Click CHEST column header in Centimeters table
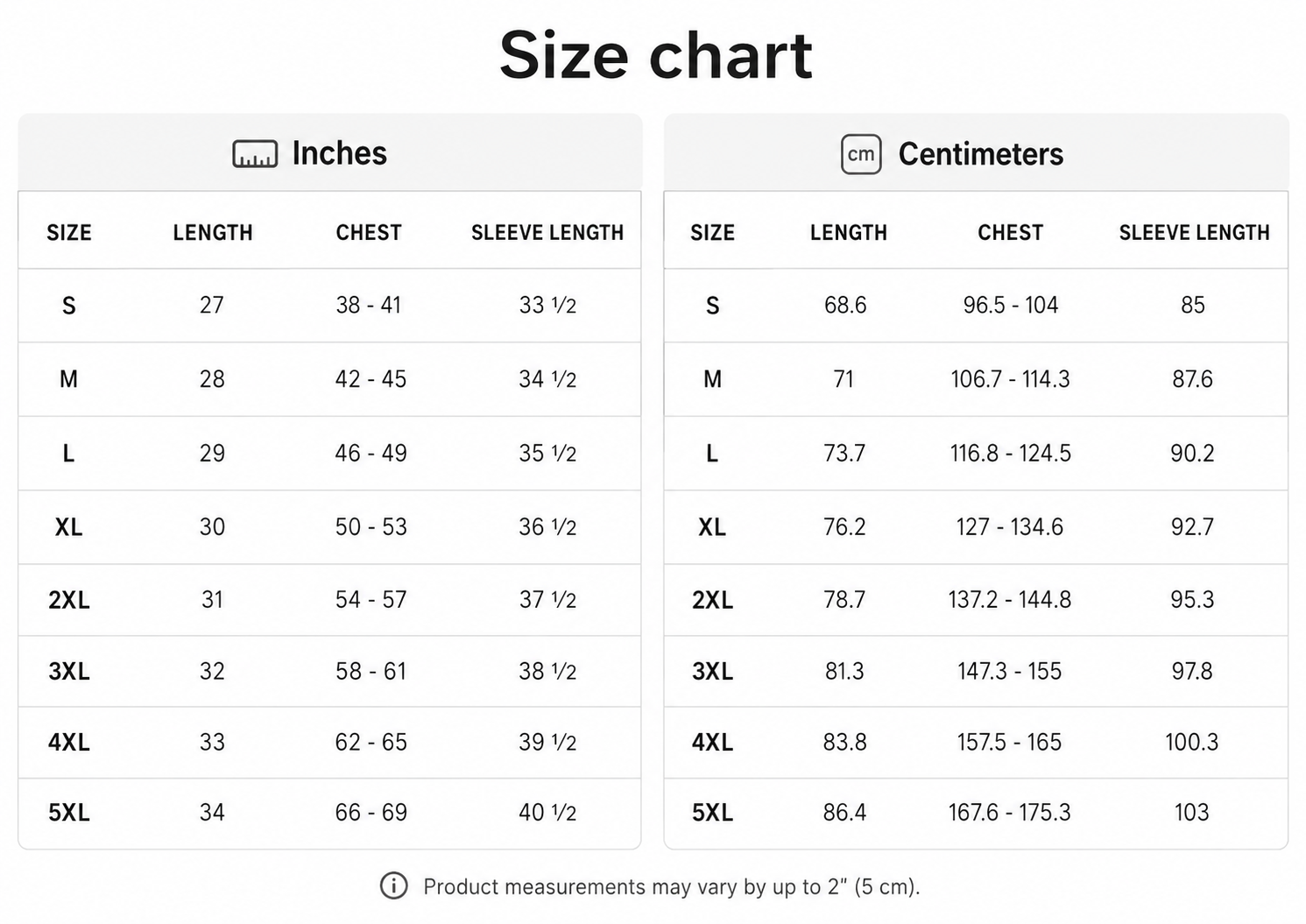 click(1011, 232)
